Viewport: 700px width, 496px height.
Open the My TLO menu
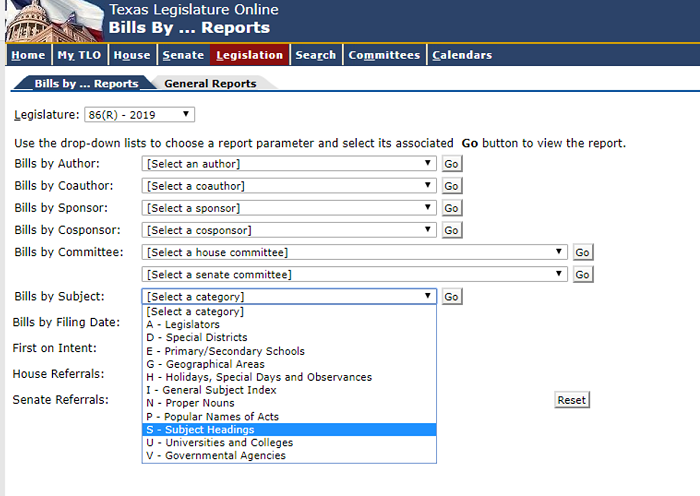tap(79, 55)
